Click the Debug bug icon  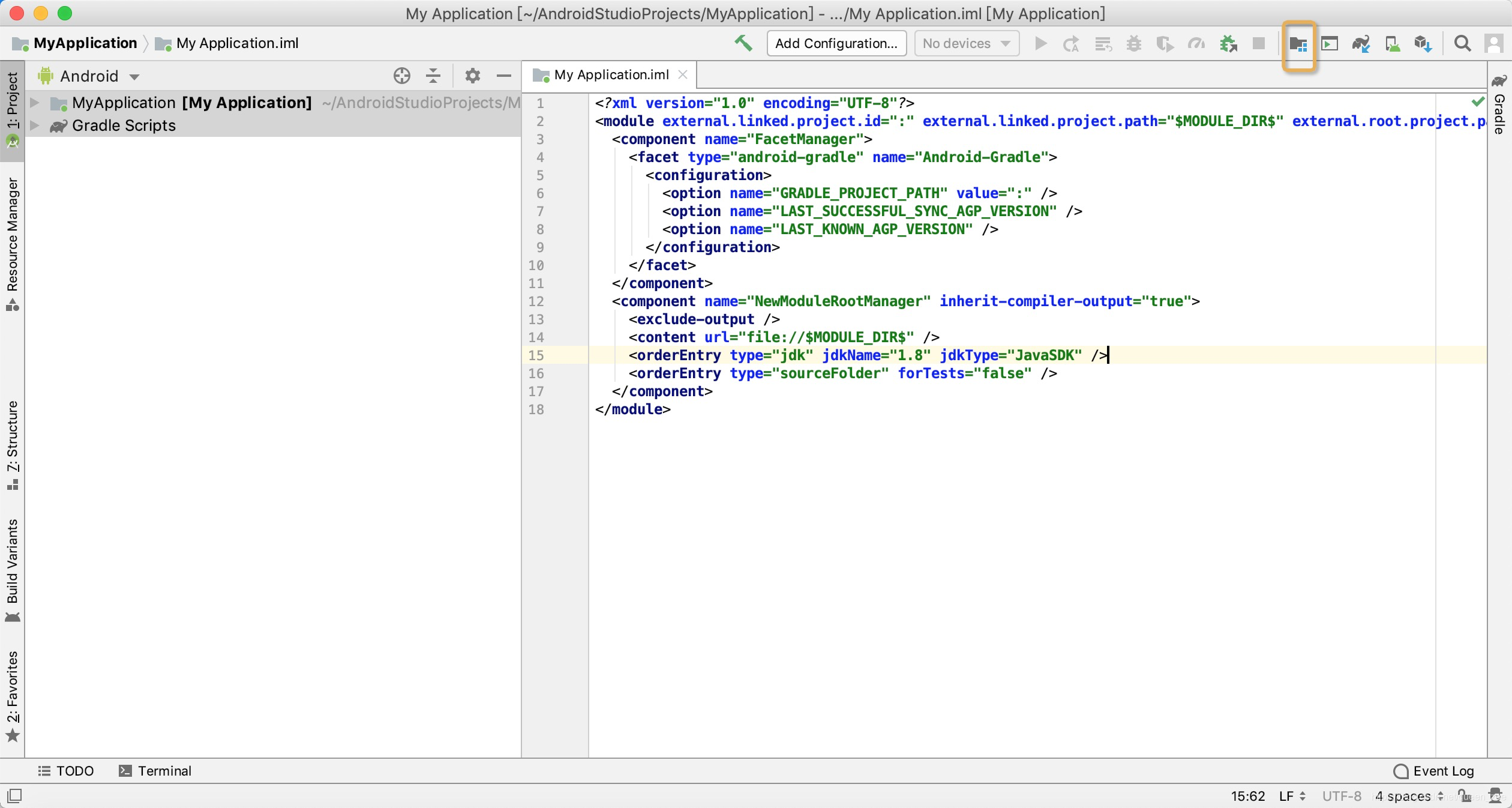[1133, 44]
